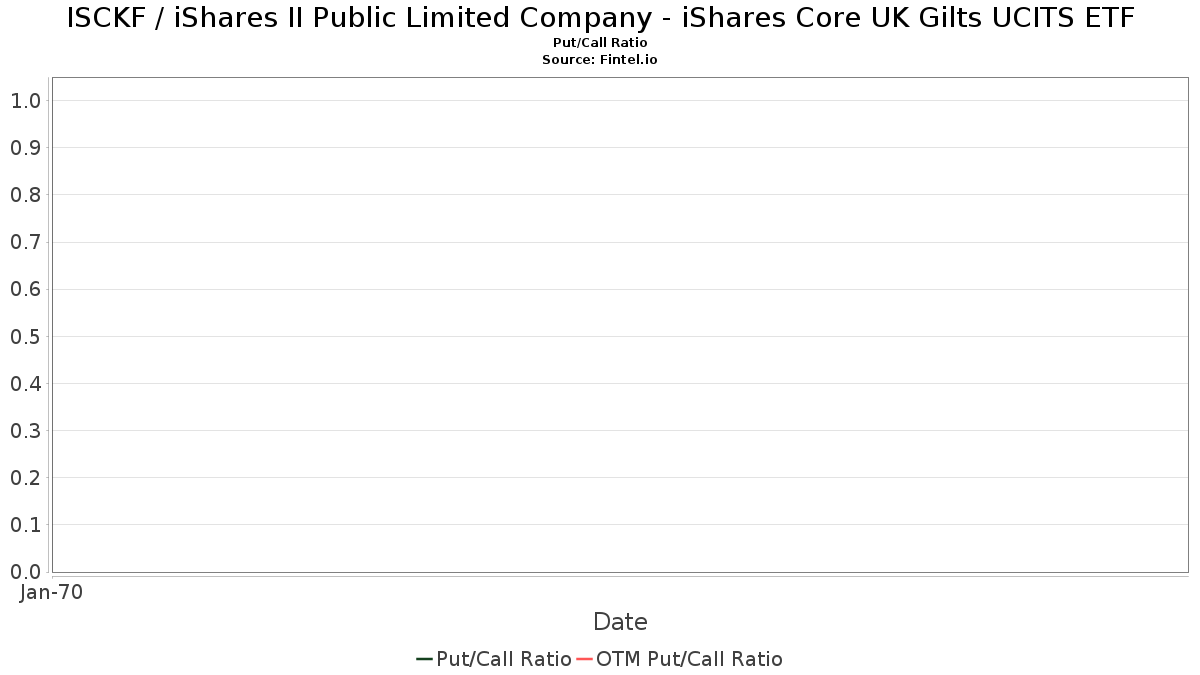Click the 1.0 y-axis label

click(x=25, y=101)
